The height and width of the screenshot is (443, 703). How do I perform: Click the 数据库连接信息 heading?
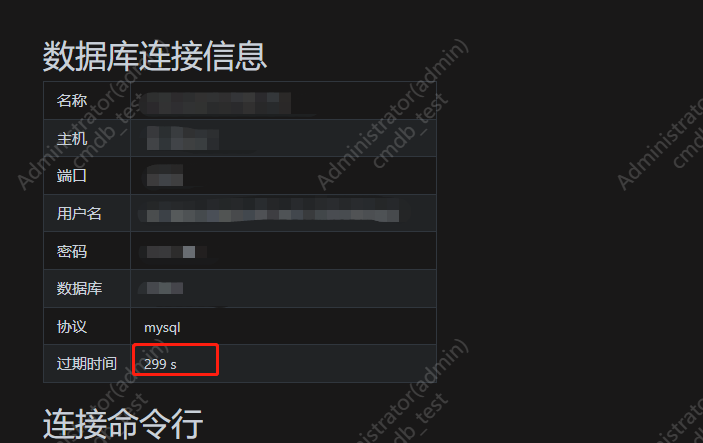tap(155, 56)
